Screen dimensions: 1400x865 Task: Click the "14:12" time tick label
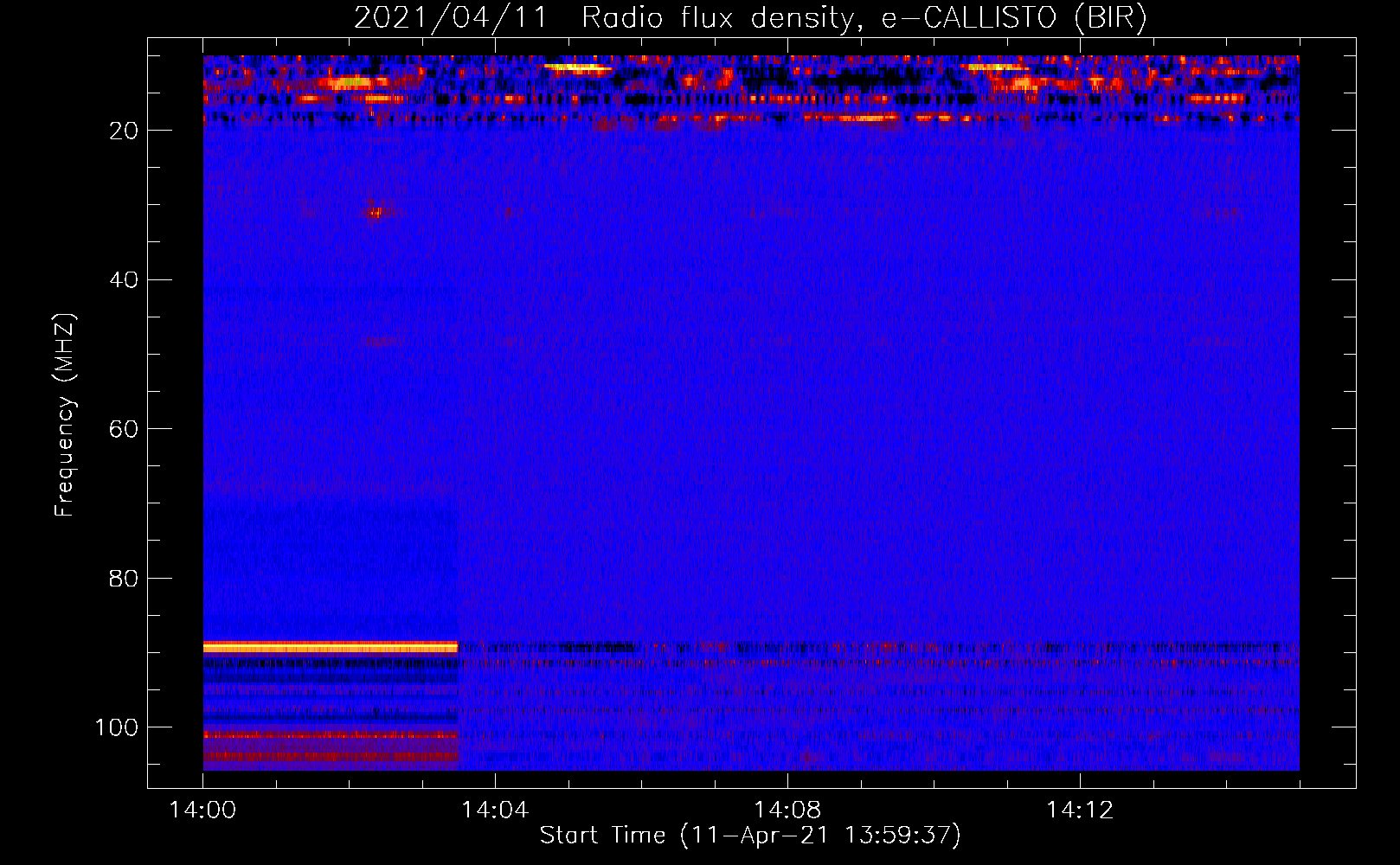point(1080,811)
